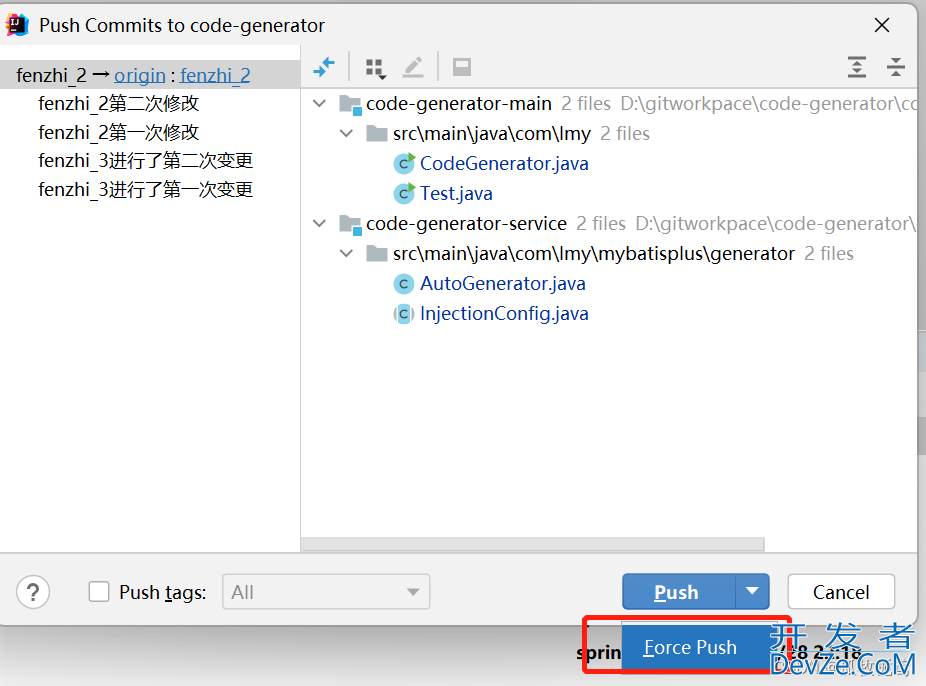The height and width of the screenshot is (686, 926).
Task: Open the Group By toolbar icon
Action: click(375, 68)
